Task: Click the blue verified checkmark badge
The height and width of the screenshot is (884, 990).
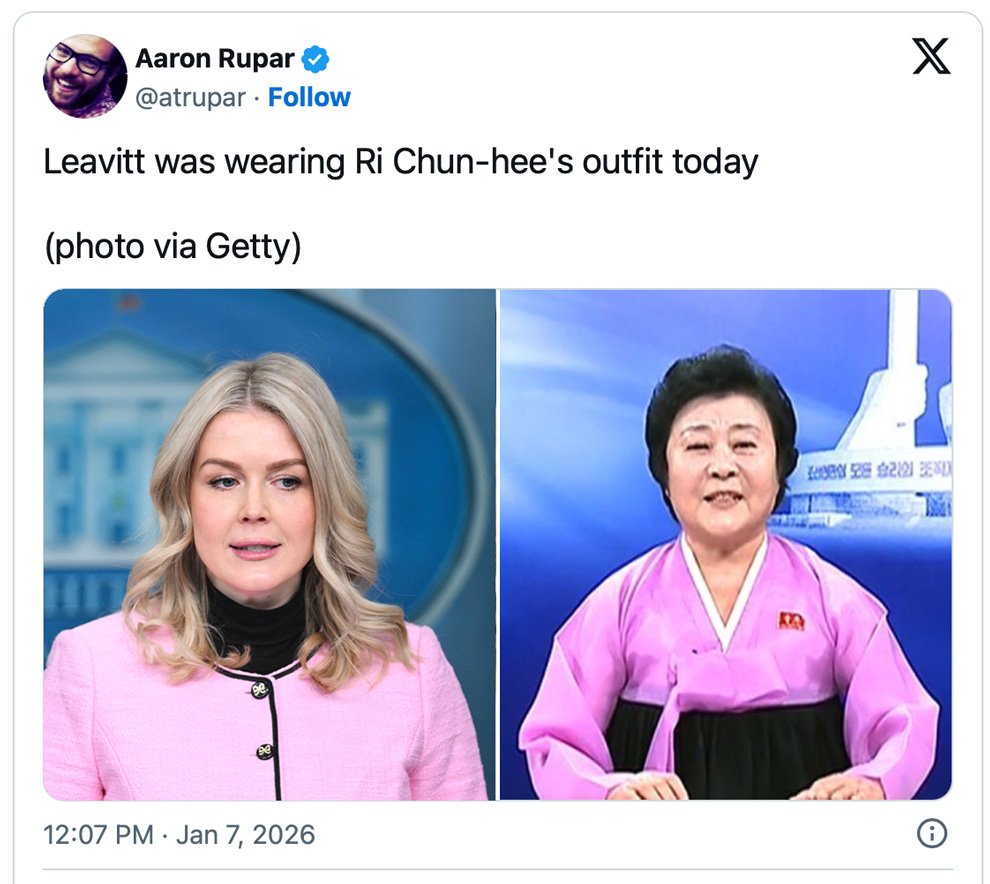Action: (314, 59)
